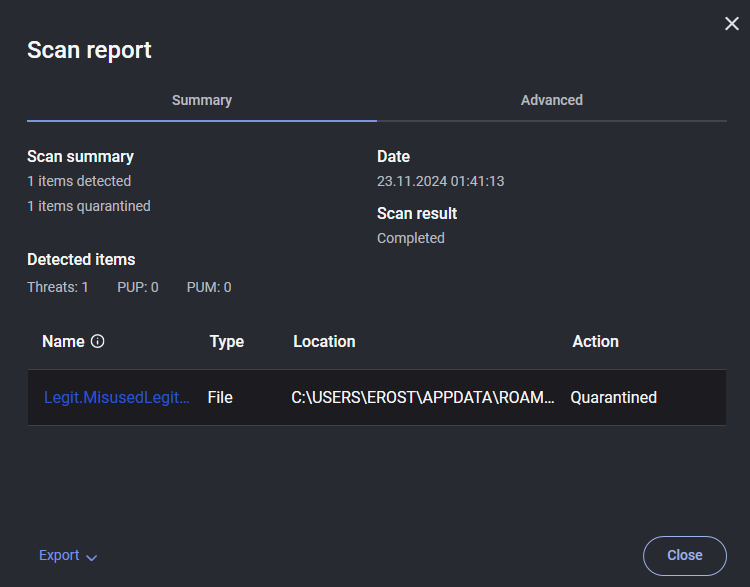Screen dimensions: 750x587
Task: Click the Quarantined action status
Action: (614, 398)
